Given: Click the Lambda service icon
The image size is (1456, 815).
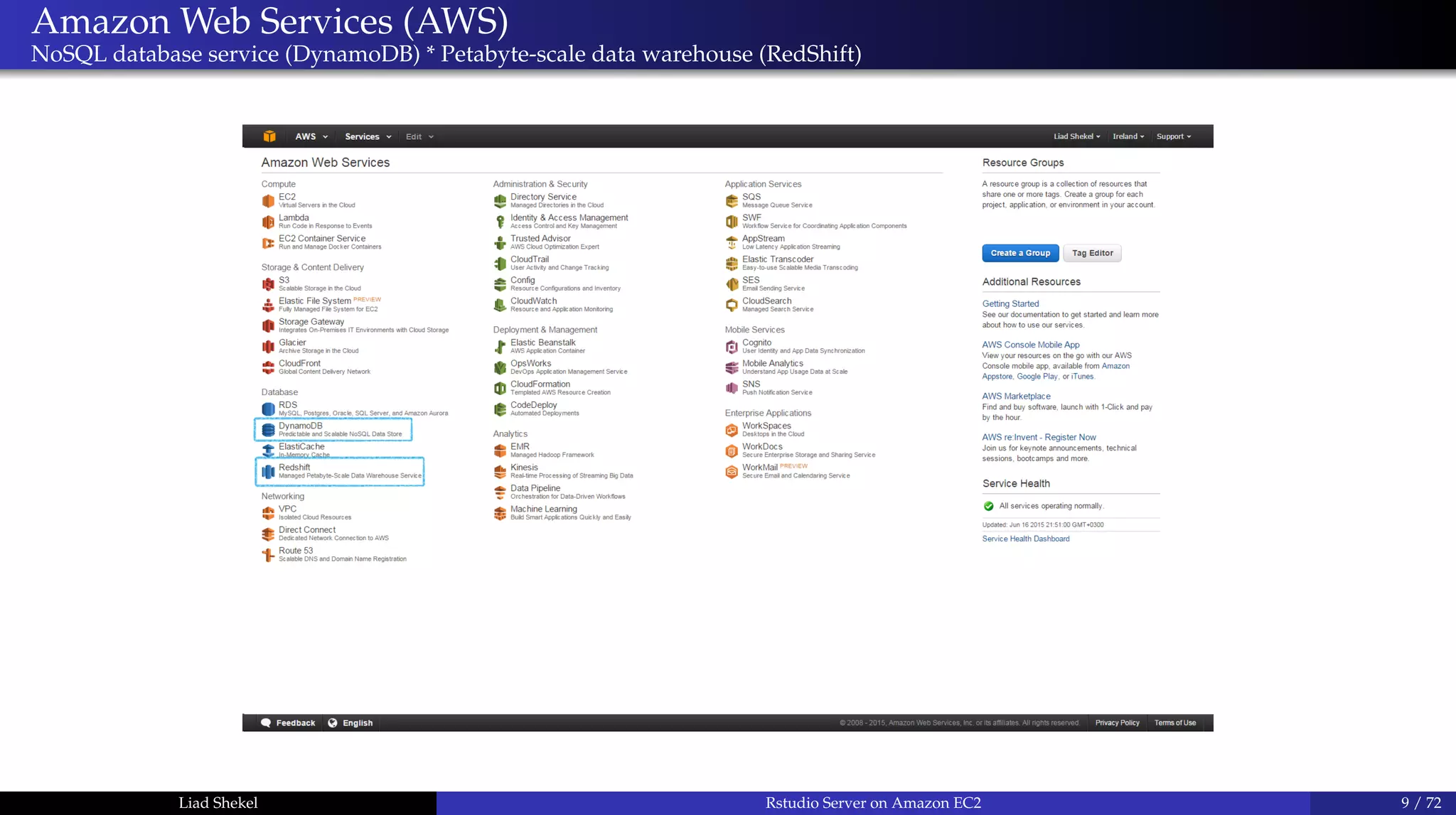Looking at the screenshot, I should point(268,222).
